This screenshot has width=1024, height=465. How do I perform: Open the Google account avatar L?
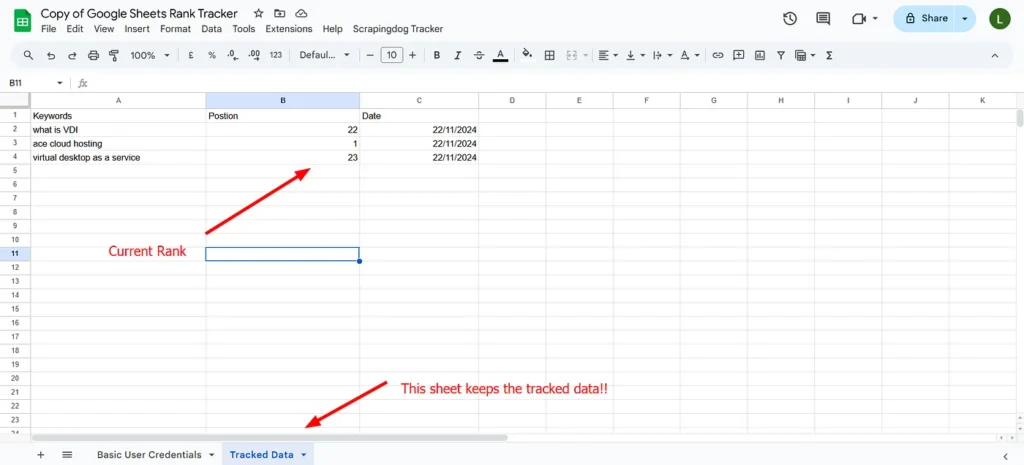(x=1000, y=19)
